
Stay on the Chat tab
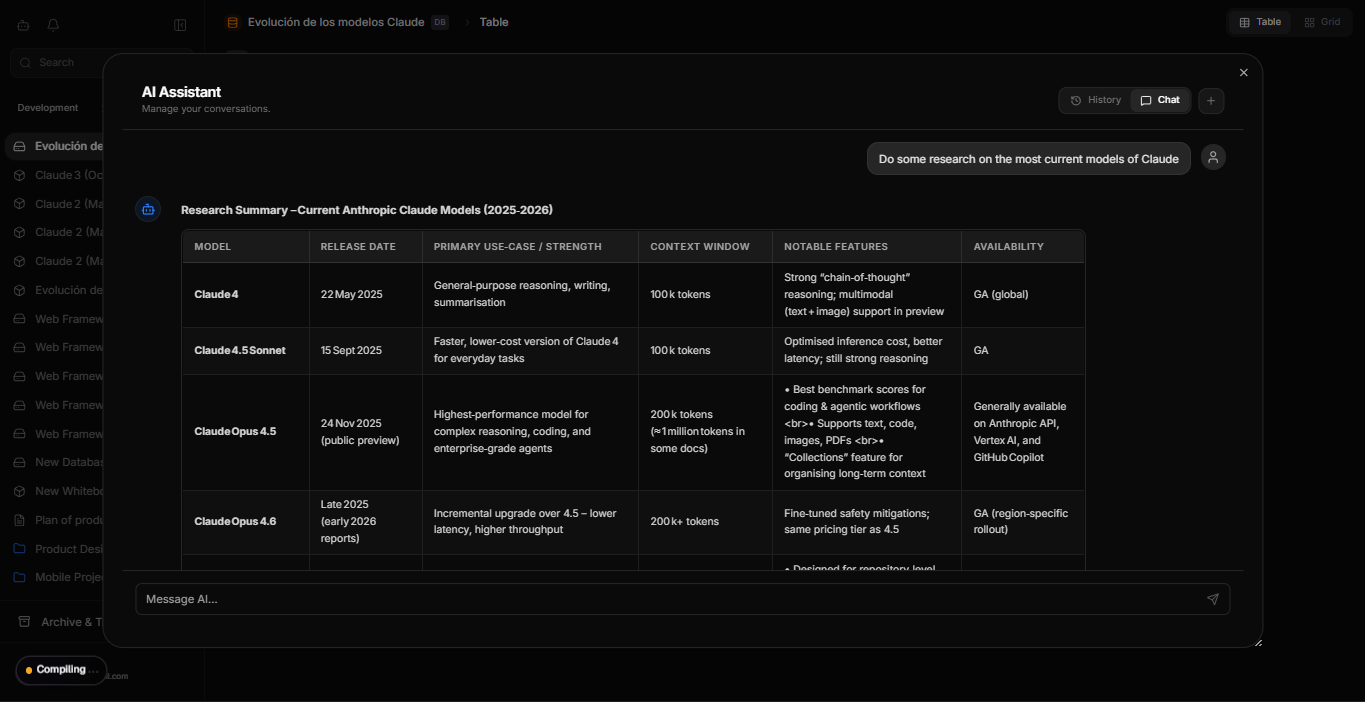[x=1160, y=100]
